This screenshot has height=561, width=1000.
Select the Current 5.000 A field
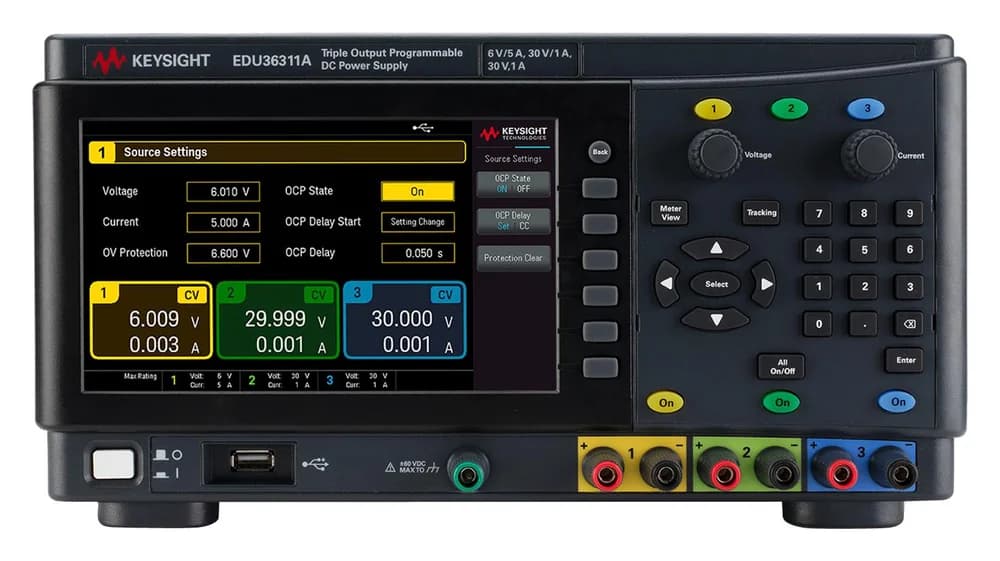[223, 222]
